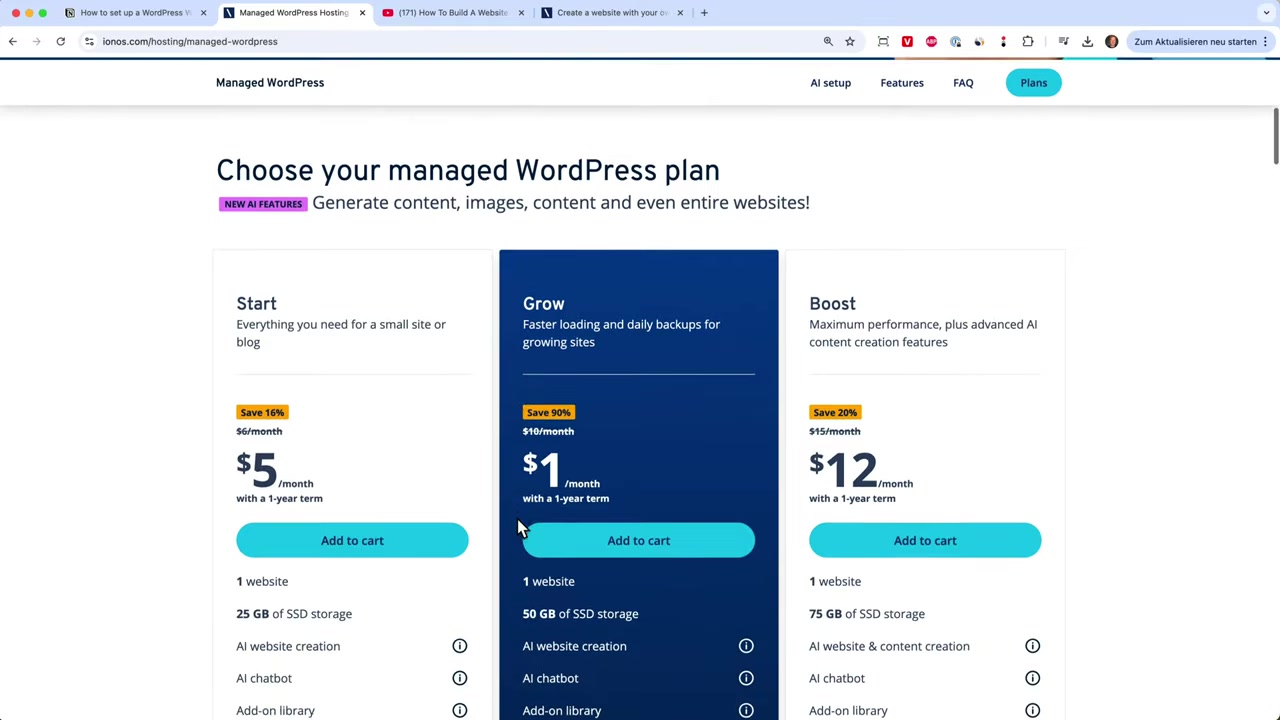Click the zoom magnifier icon in address bar
The height and width of the screenshot is (720, 1280).
[x=828, y=41]
